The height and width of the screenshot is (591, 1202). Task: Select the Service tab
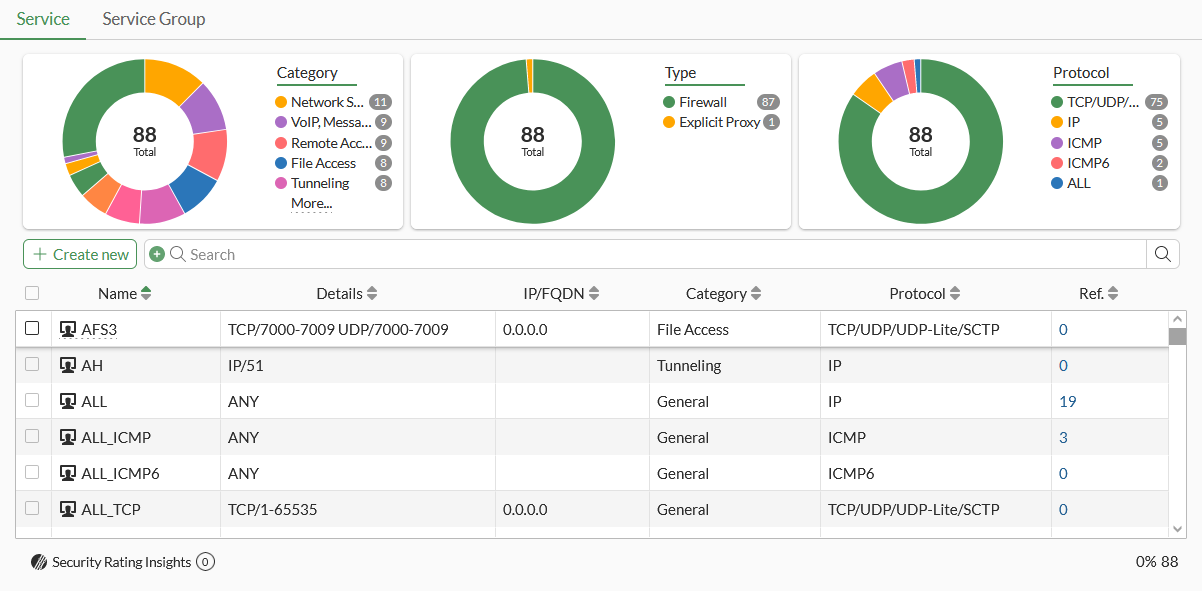pyautogui.click(x=43, y=19)
